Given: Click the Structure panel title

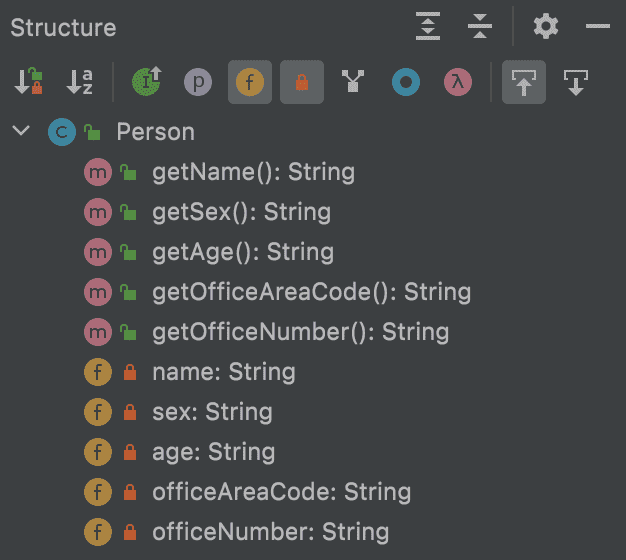Looking at the screenshot, I should pos(63,28).
